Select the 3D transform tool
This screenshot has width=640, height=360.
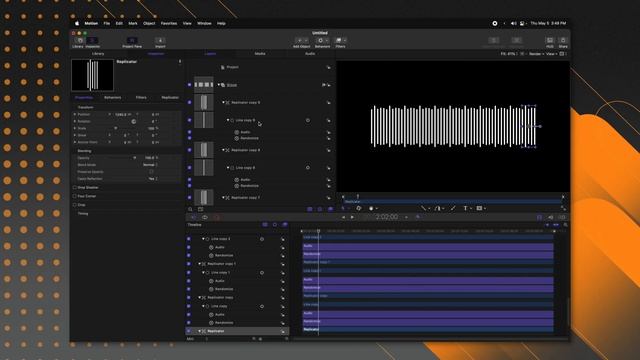pos(358,208)
